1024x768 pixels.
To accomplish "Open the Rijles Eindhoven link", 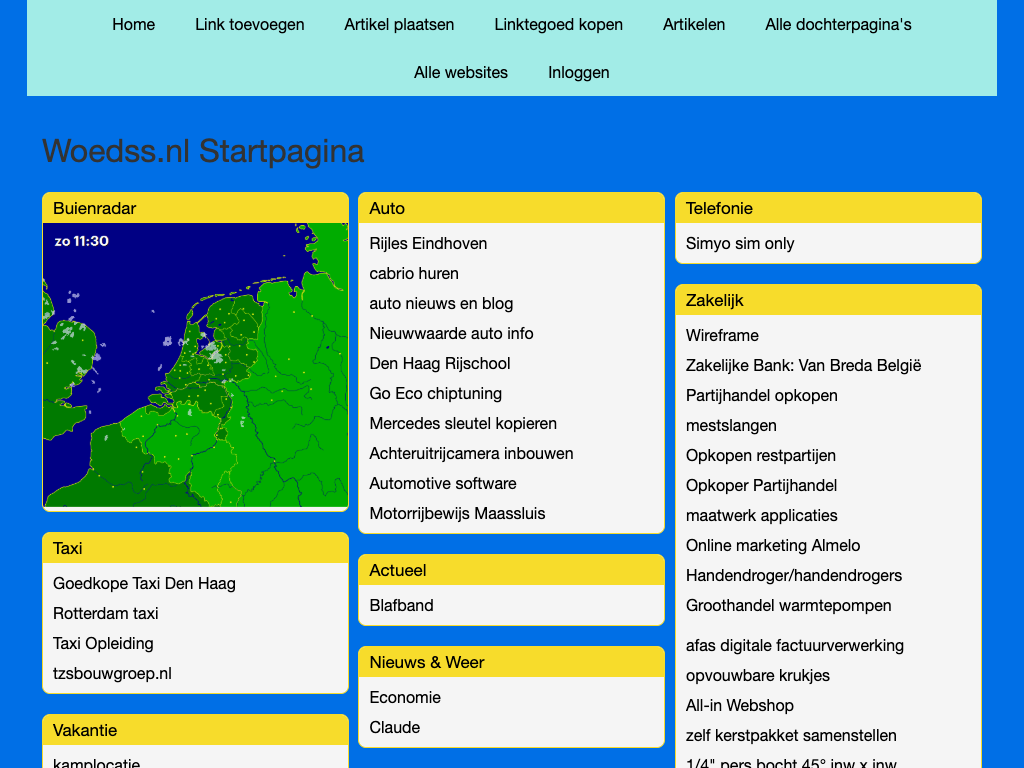I will click(x=428, y=243).
